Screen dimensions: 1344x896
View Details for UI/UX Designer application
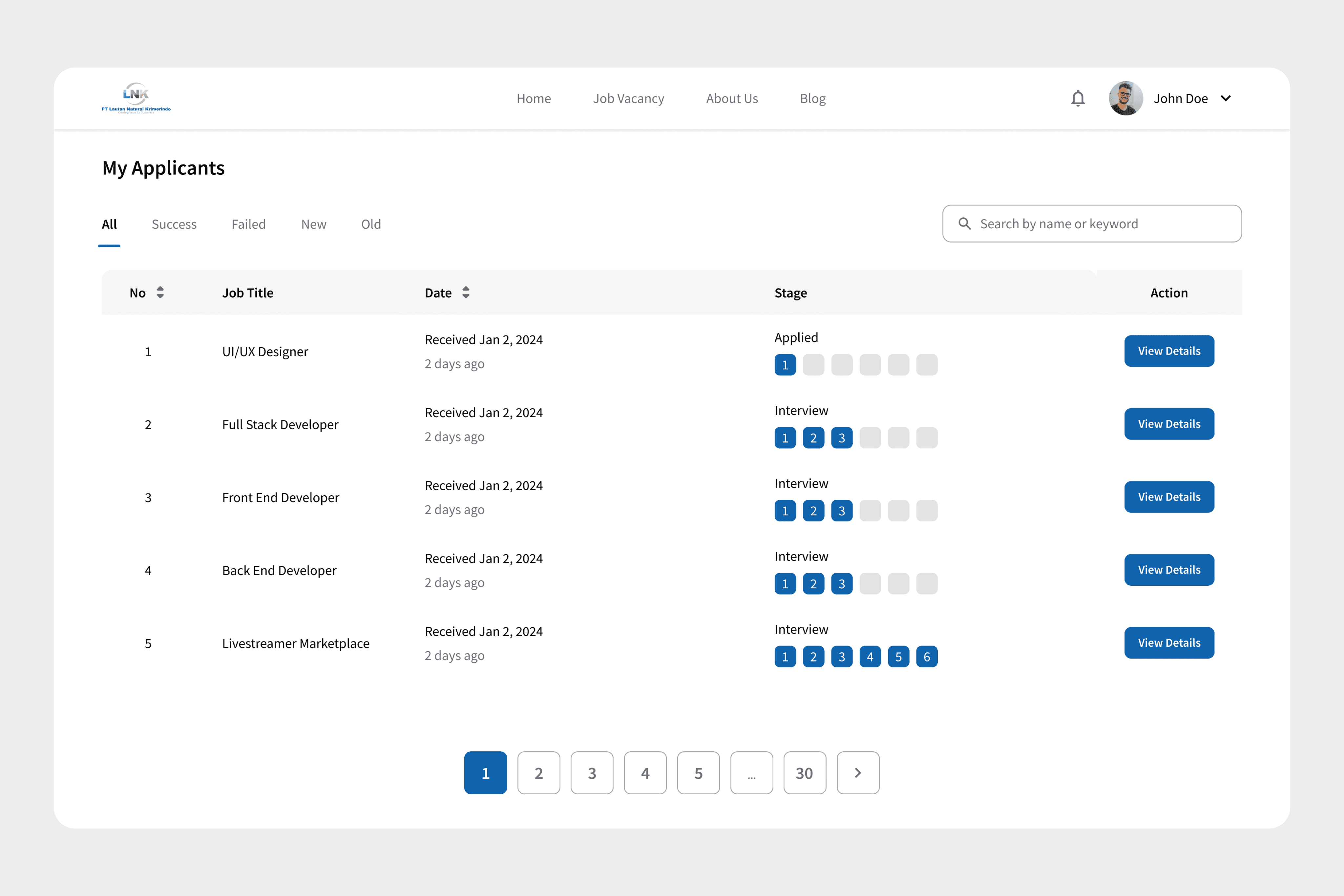[1168, 351]
